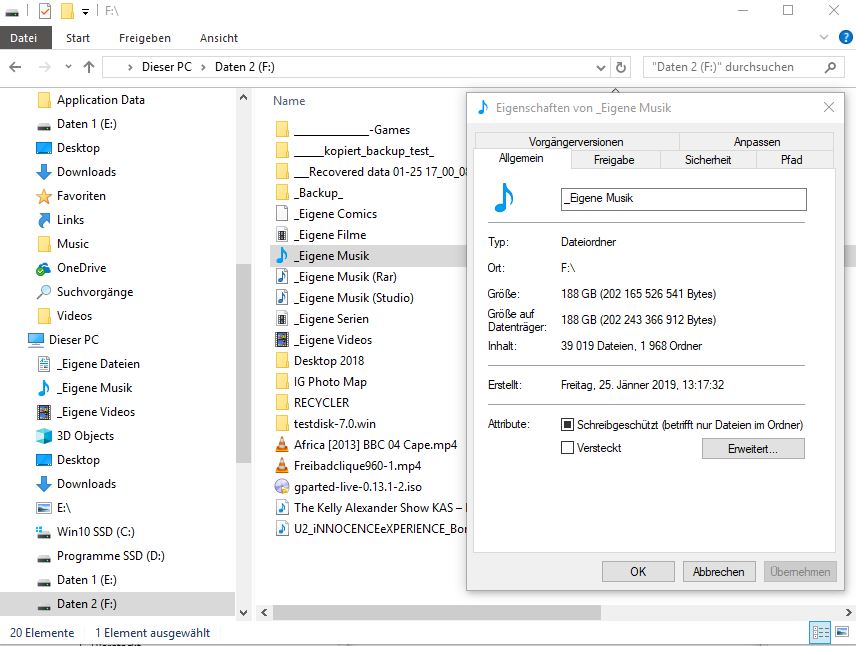Click the Suchvorgänge magnifier icon
This screenshot has width=856, height=646.
pyautogui.click(x=44, y=292)
